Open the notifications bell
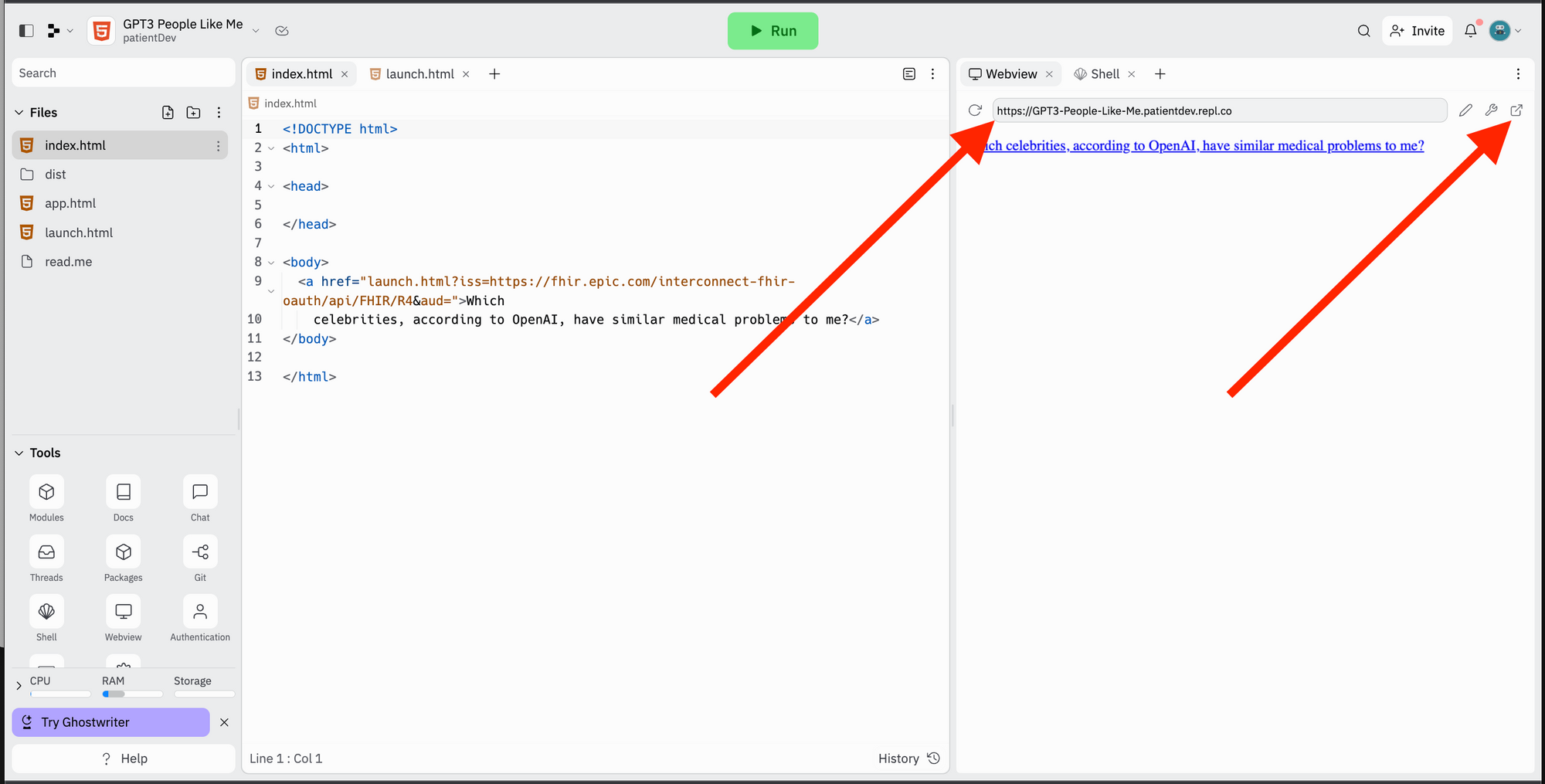This screenshot has width=1545, height=784. tap(1471, 31)
